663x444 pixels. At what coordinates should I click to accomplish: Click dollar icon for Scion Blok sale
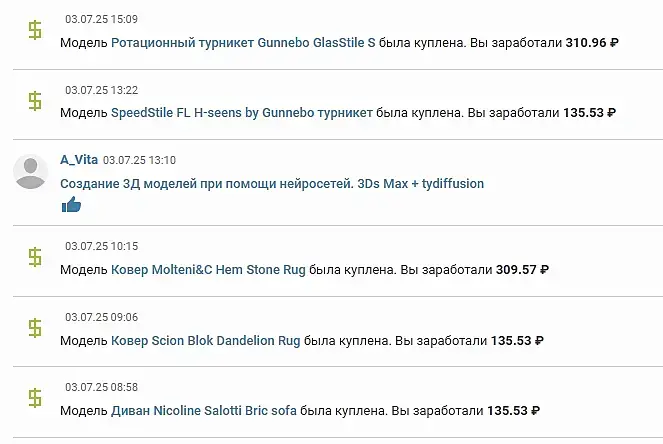coord(35,328)
